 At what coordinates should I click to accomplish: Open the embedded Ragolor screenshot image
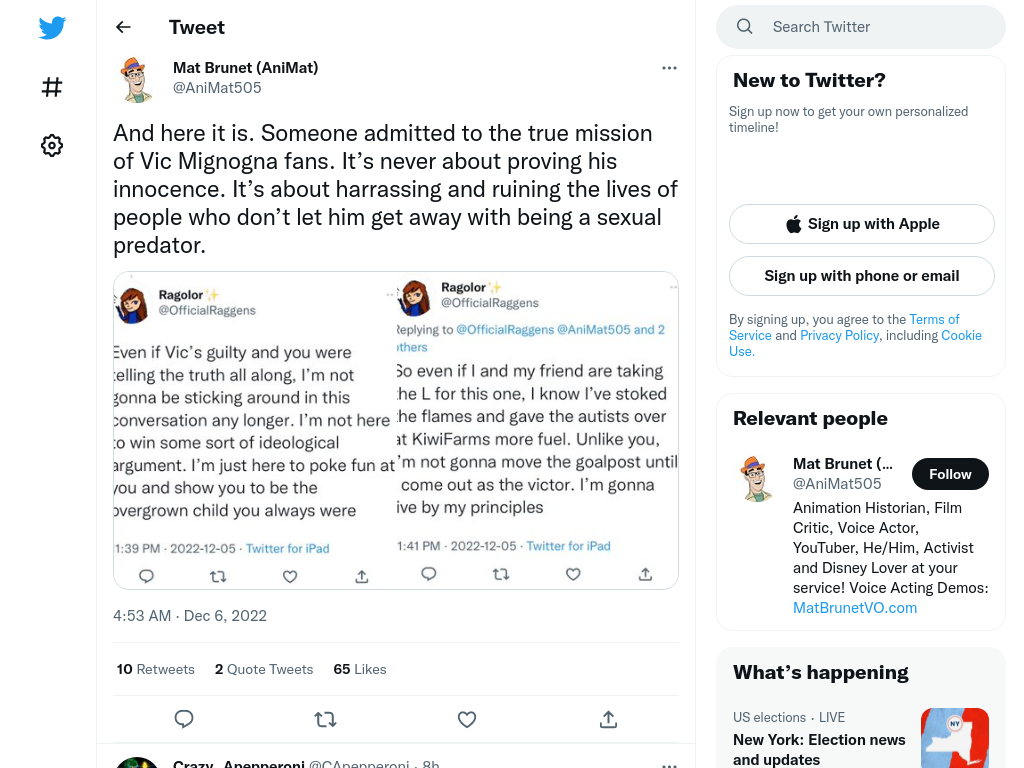396,430
